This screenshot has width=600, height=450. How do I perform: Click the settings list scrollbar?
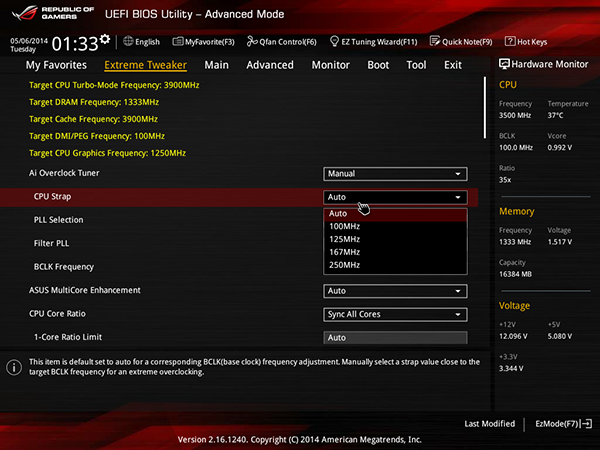[485, 108]
